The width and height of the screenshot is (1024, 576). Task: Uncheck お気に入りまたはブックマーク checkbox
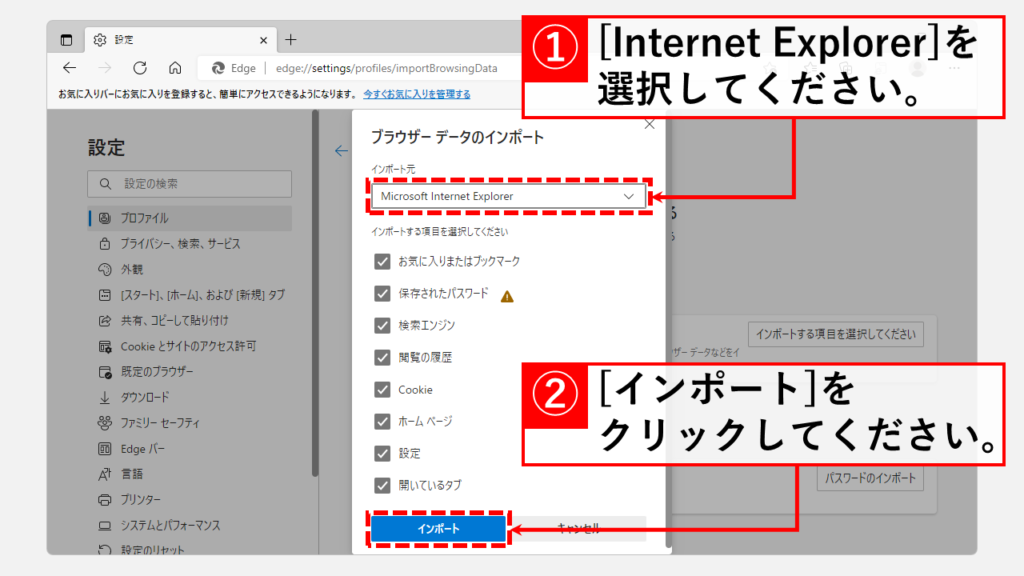tap(382, 261)
